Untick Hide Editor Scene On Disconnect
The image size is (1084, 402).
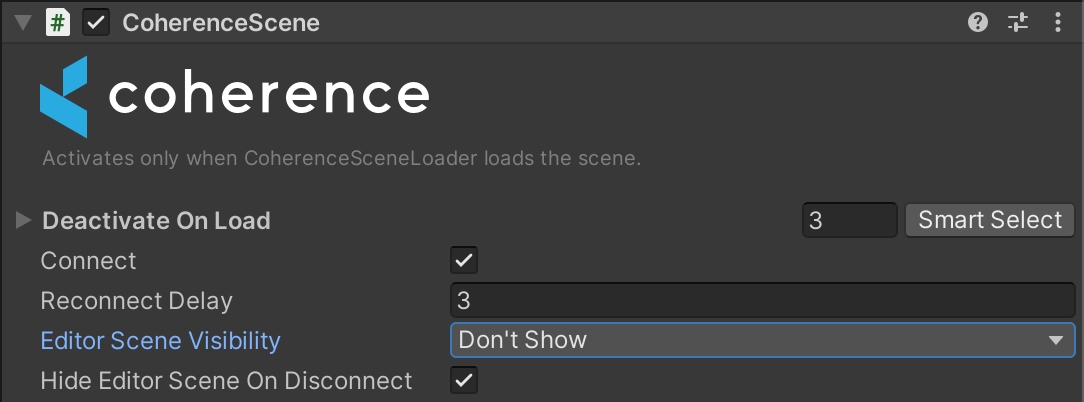[x=464, y=380]
